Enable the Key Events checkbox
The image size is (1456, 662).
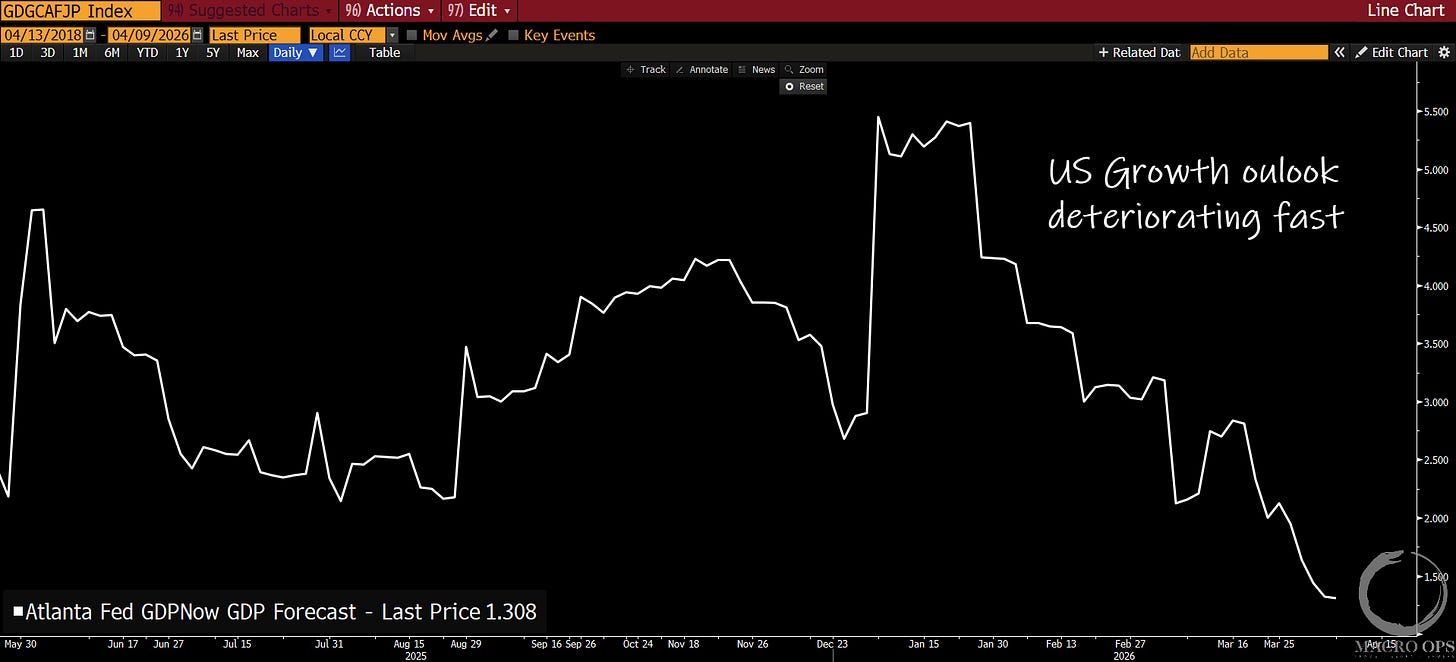coord(514,35)
